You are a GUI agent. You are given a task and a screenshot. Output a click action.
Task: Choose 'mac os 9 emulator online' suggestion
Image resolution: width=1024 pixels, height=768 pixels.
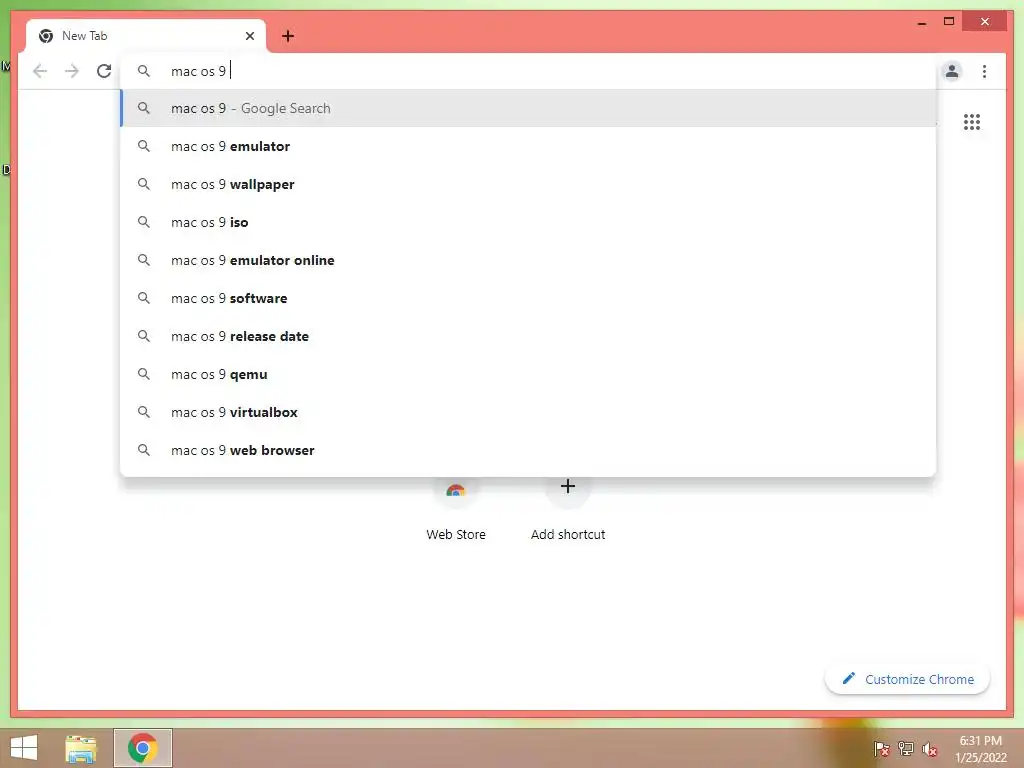(528, 260)
